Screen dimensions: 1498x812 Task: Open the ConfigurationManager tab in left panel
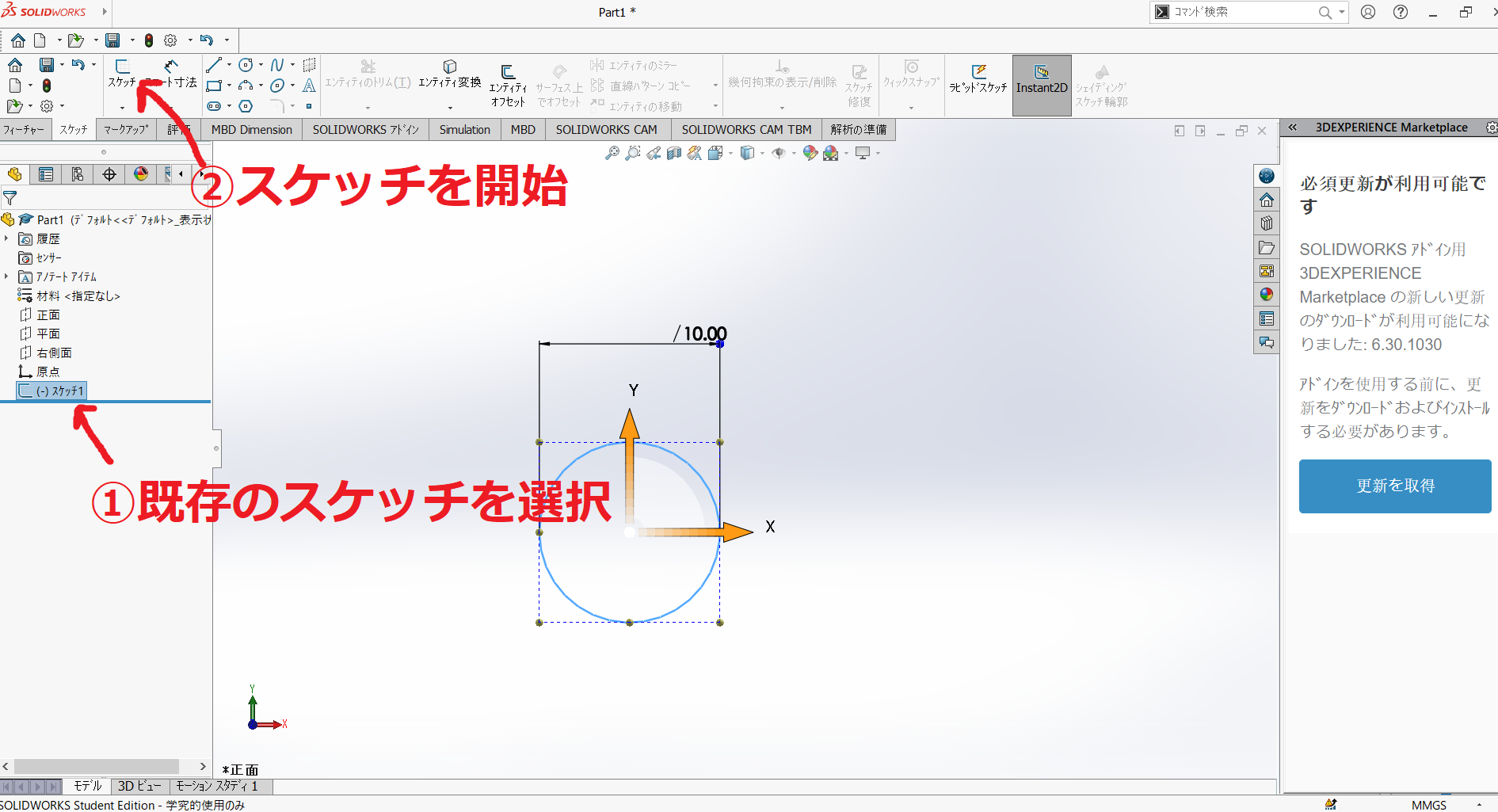point(78,174)
